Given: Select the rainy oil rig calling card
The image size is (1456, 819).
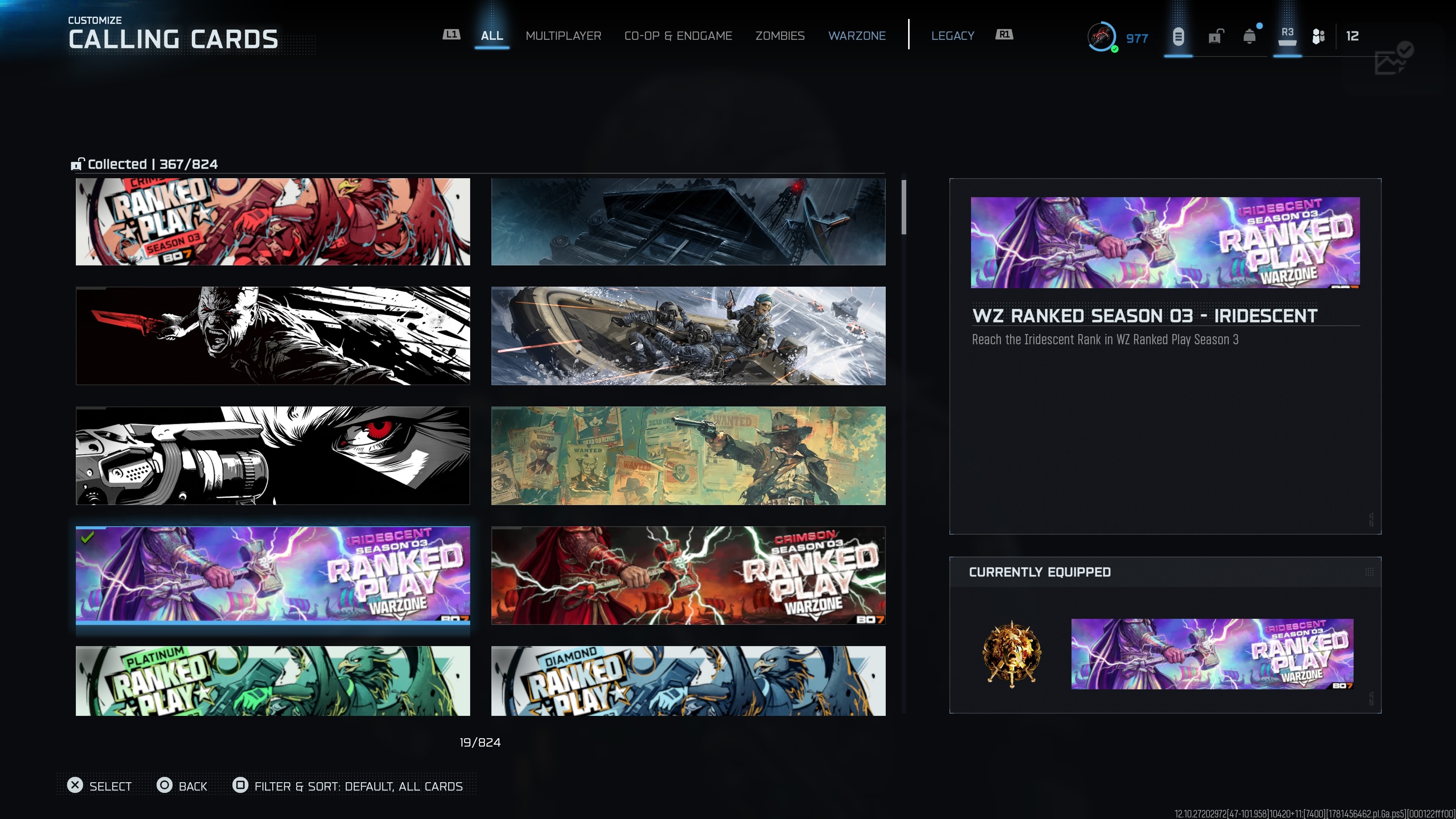Looking at the screenshot, I should pyautogui.click(x=689, y=221).
